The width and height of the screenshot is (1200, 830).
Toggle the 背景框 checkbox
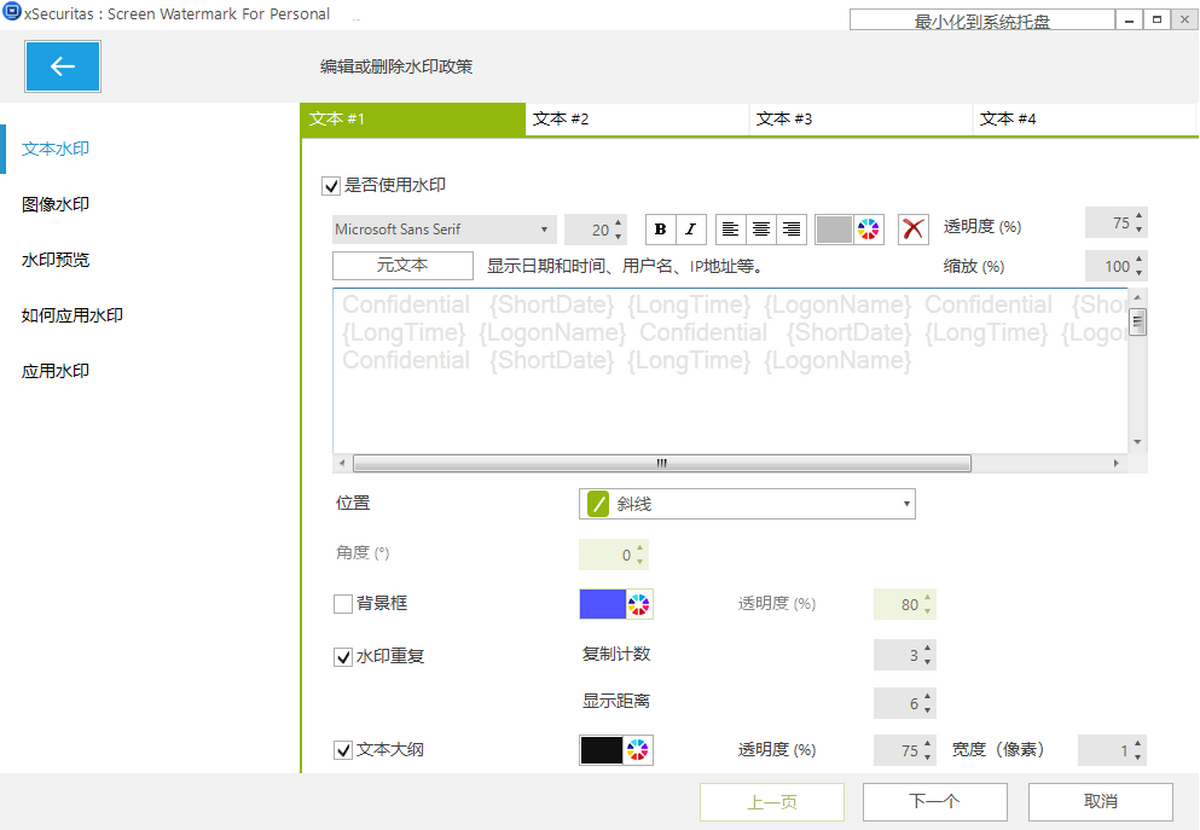click(343, 604)
